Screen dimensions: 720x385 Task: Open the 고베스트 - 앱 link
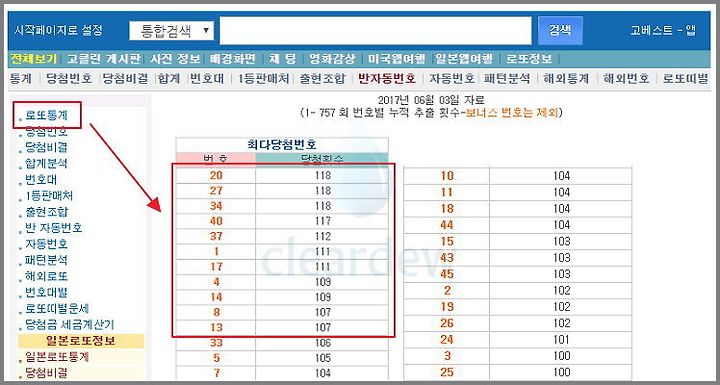click(x=663, y=31)
